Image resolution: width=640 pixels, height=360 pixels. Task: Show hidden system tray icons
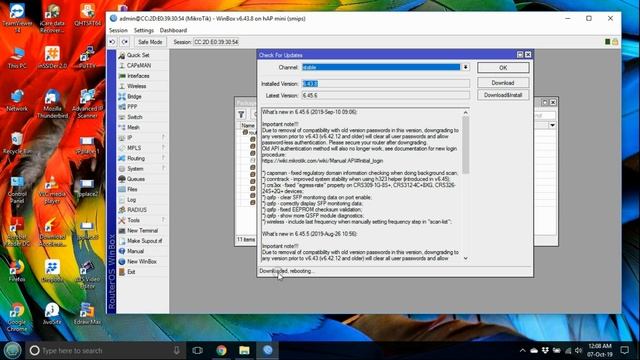(x=522, y=350)
